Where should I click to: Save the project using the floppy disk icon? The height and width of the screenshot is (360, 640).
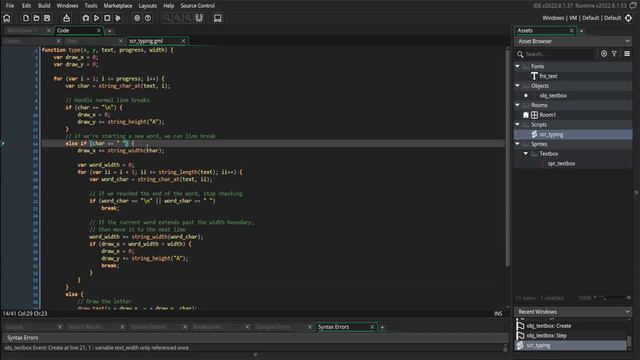click(47, 18)
